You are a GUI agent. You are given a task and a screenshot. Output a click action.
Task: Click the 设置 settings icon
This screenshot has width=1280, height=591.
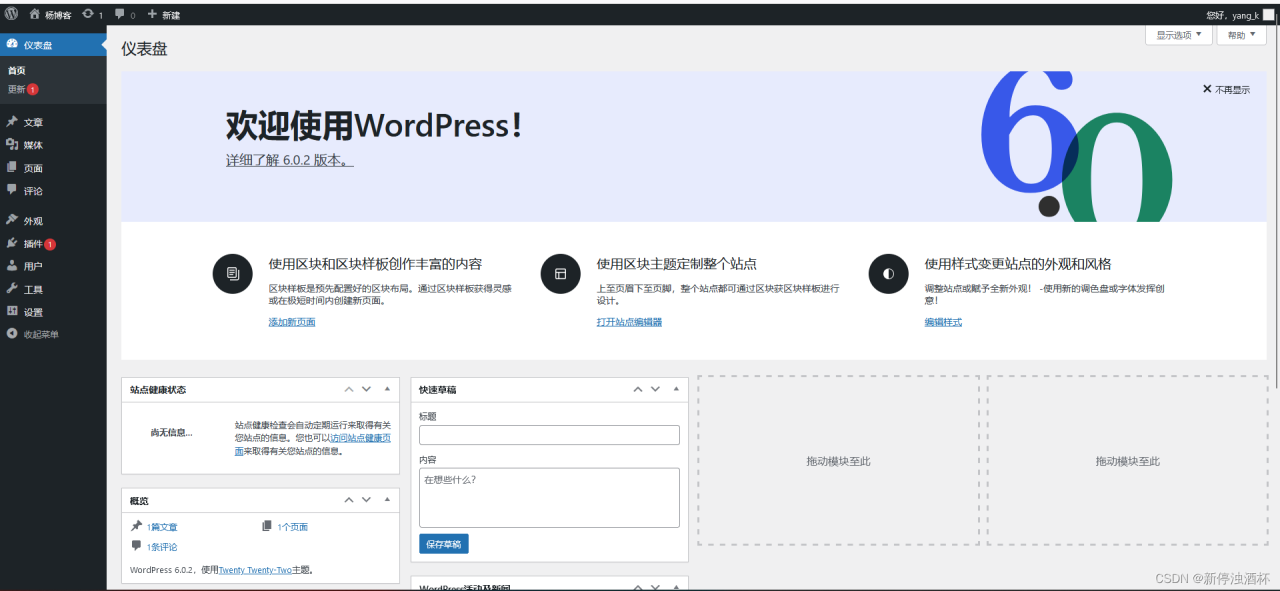12,311
